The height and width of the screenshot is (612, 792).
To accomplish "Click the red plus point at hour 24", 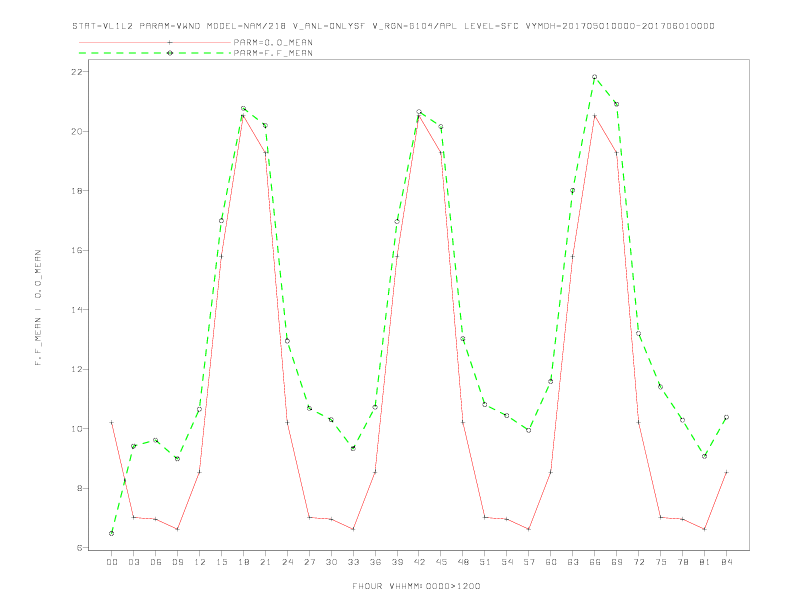I will pyautogui.click(x=287, y=423).
